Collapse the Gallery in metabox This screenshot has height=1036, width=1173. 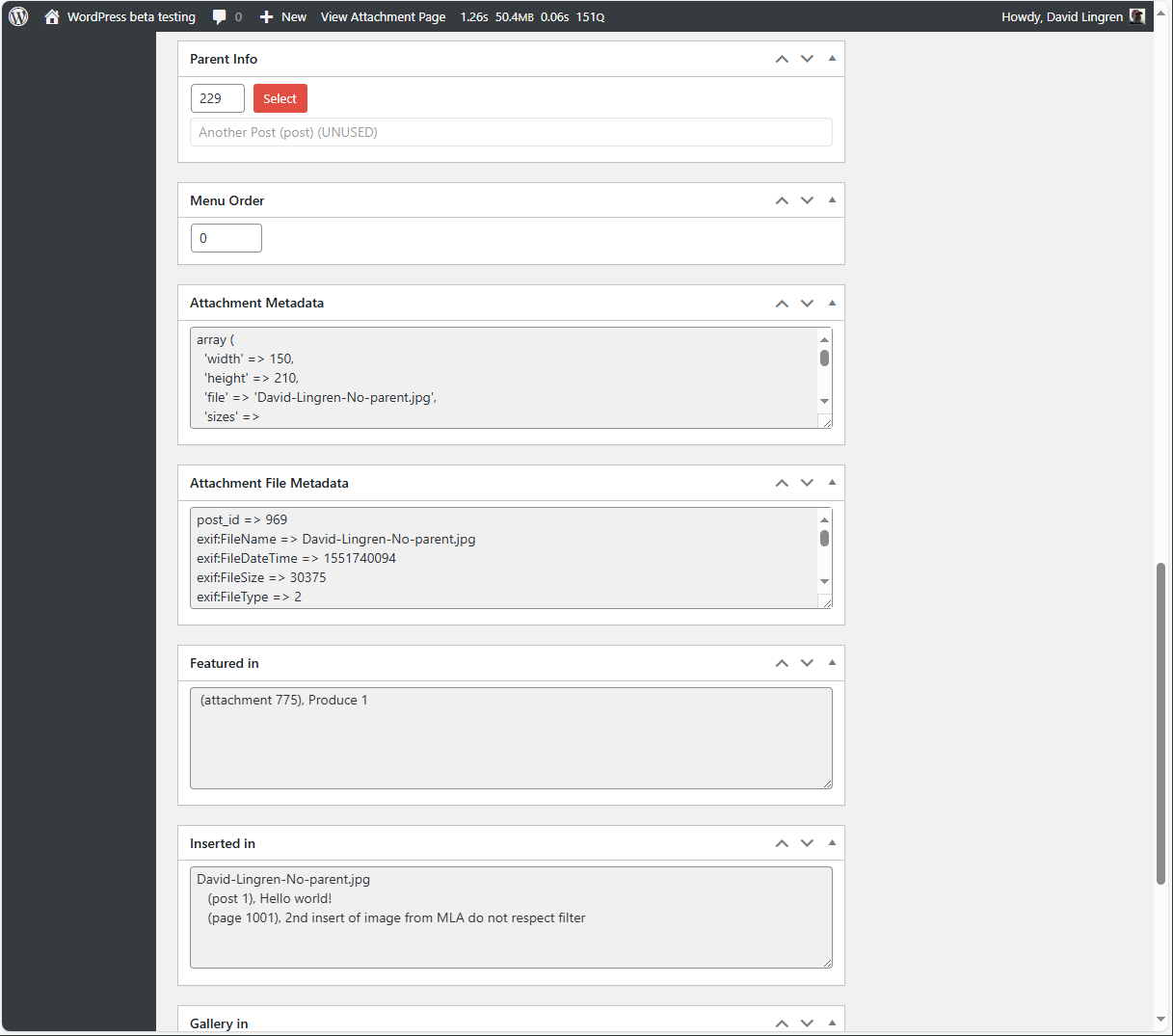tap(831, 1023)
